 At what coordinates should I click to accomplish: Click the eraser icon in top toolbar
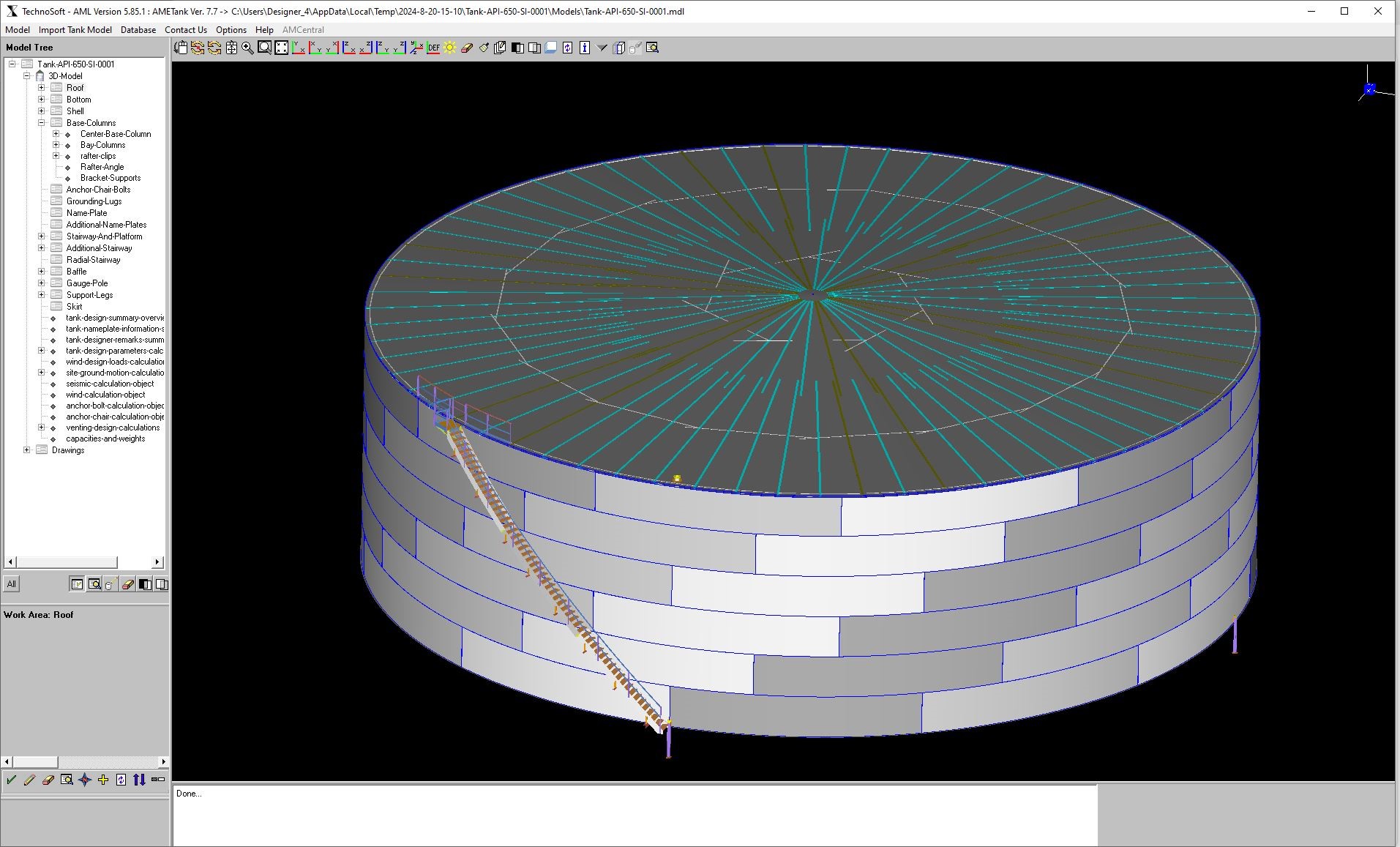[x=467, y=48]
